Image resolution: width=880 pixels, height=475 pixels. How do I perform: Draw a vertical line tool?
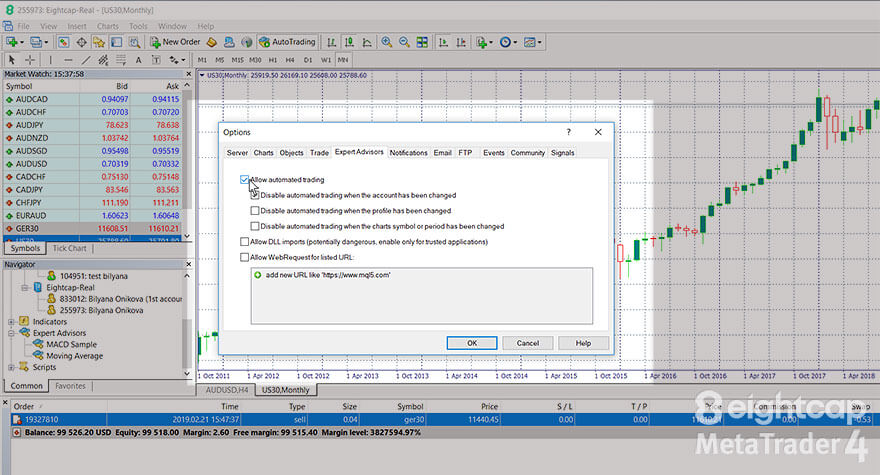(51, 60)
